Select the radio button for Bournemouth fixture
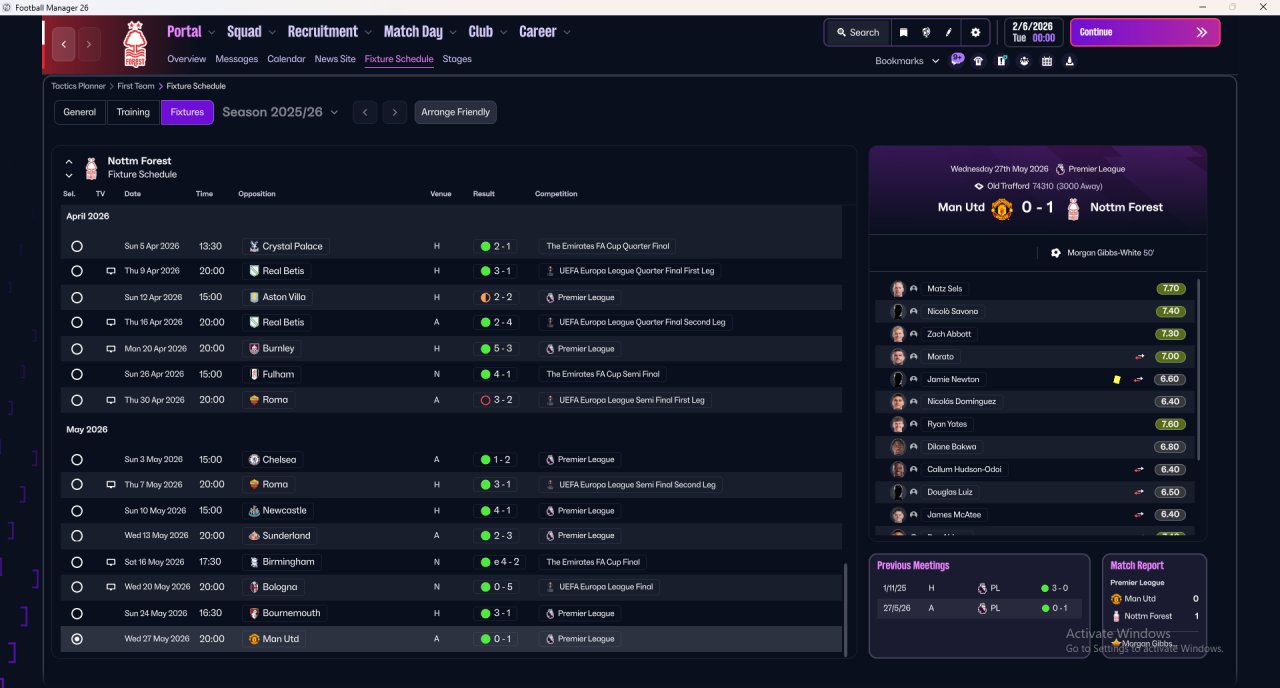 click(x=77, y=613)
